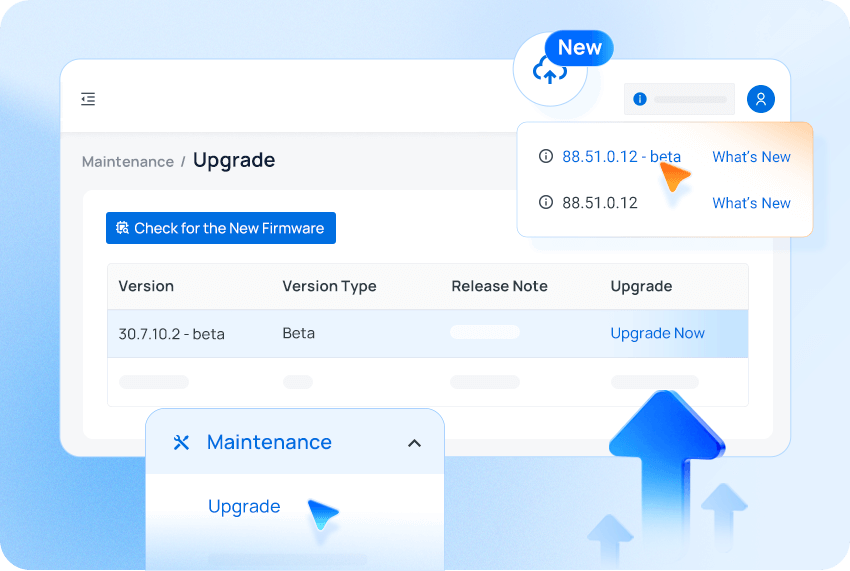
Task: Select the 30.7.10.2 - beta table row
Action: click(x=171, y=334)
